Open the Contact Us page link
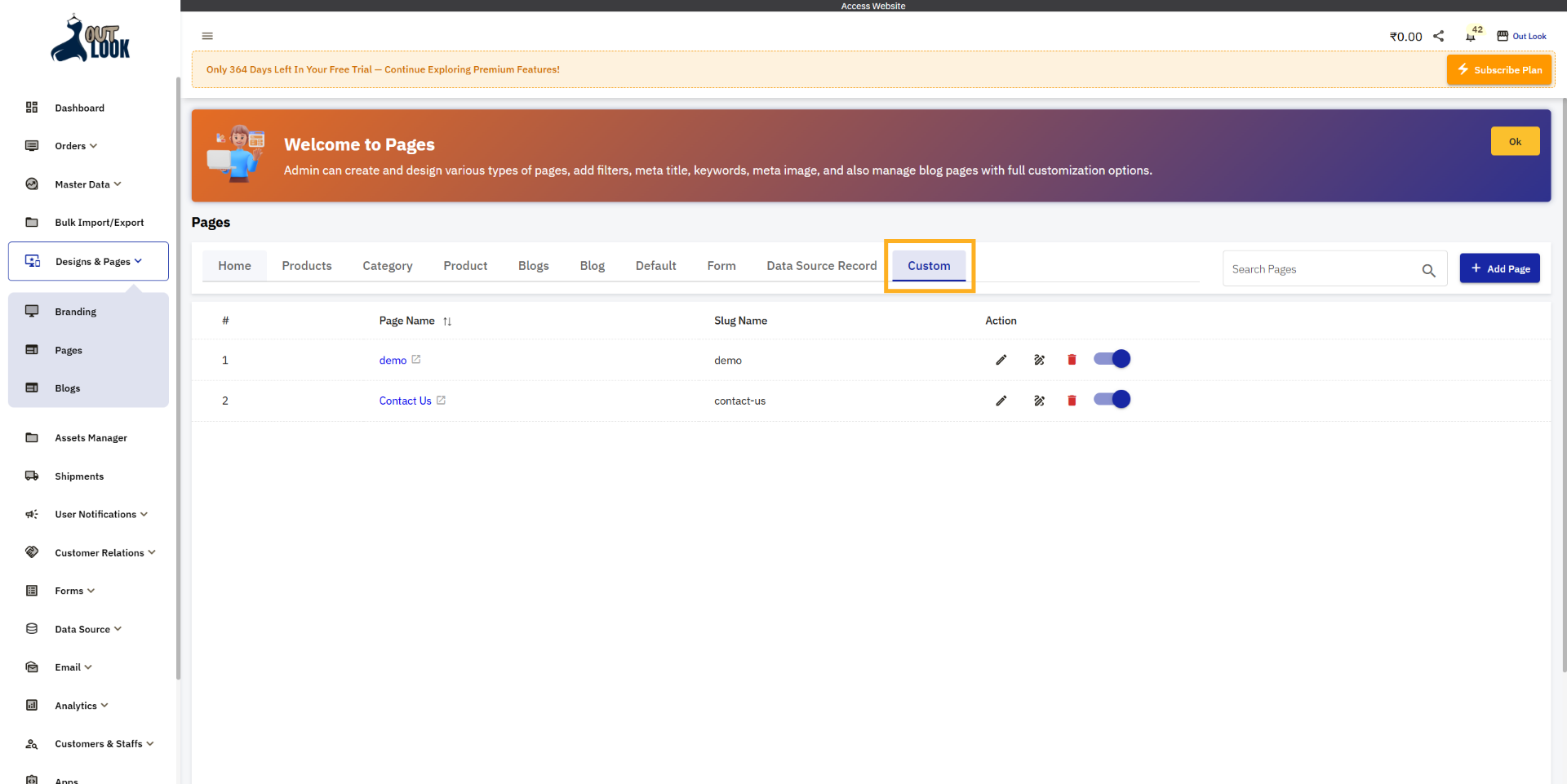1567x784 pixels. 405,401
